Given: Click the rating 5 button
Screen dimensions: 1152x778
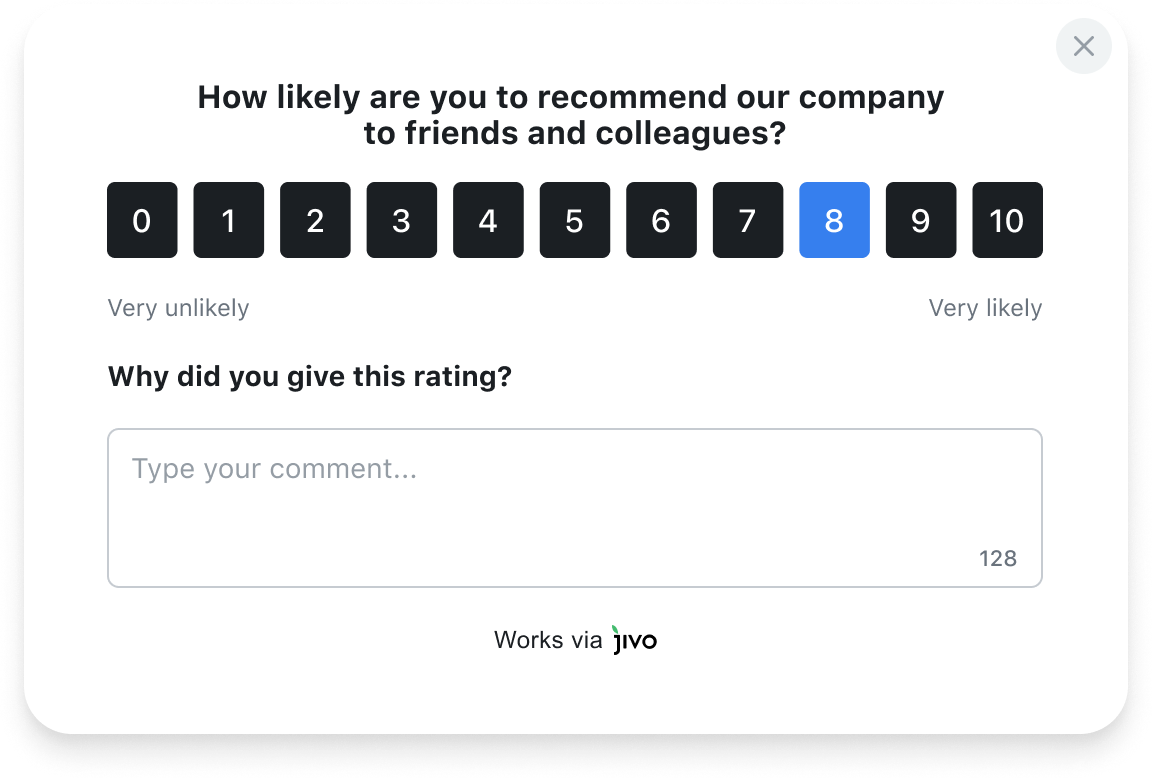Looking at the screenshot, I should point(574,220).
